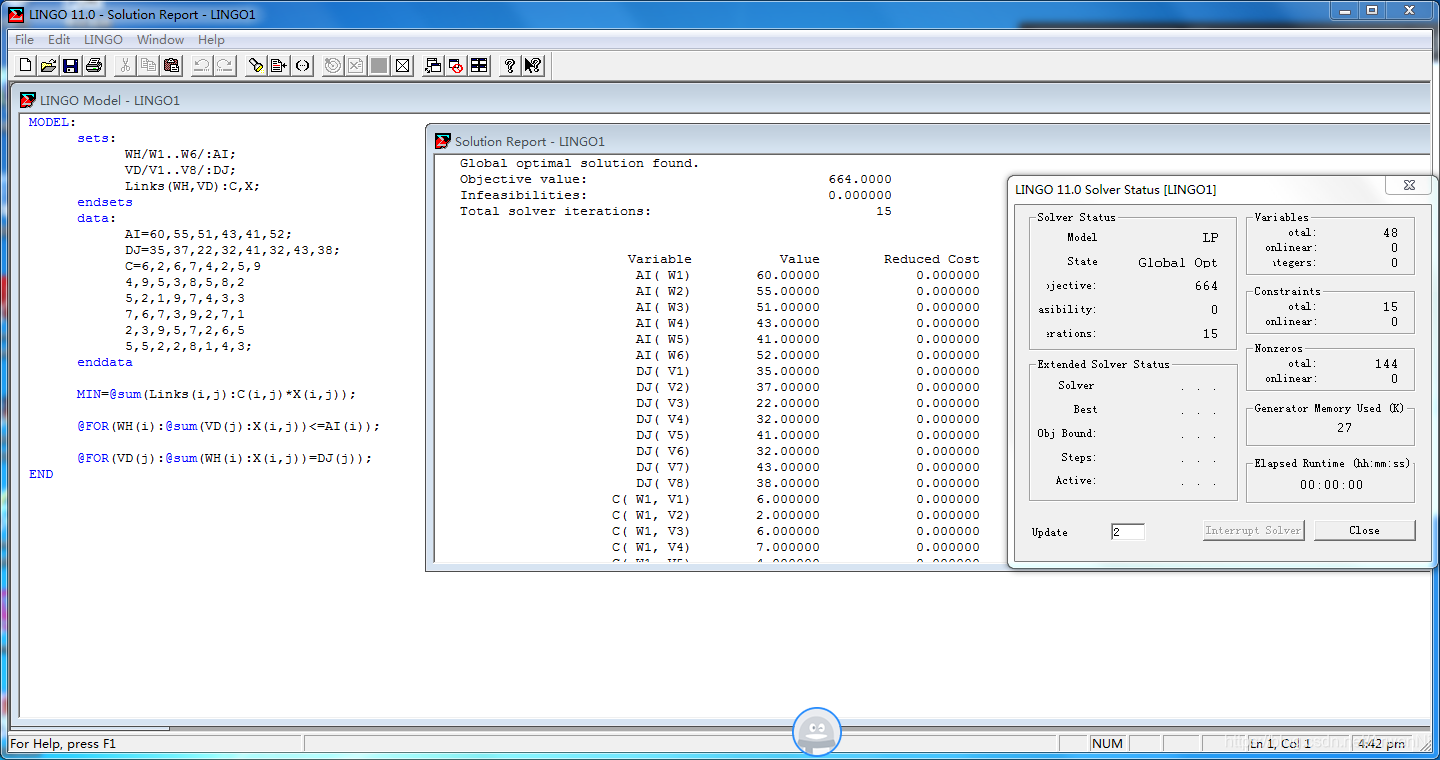
Task: Click the 'Reduced Cost' column header
Action: [x=932, y=259]
